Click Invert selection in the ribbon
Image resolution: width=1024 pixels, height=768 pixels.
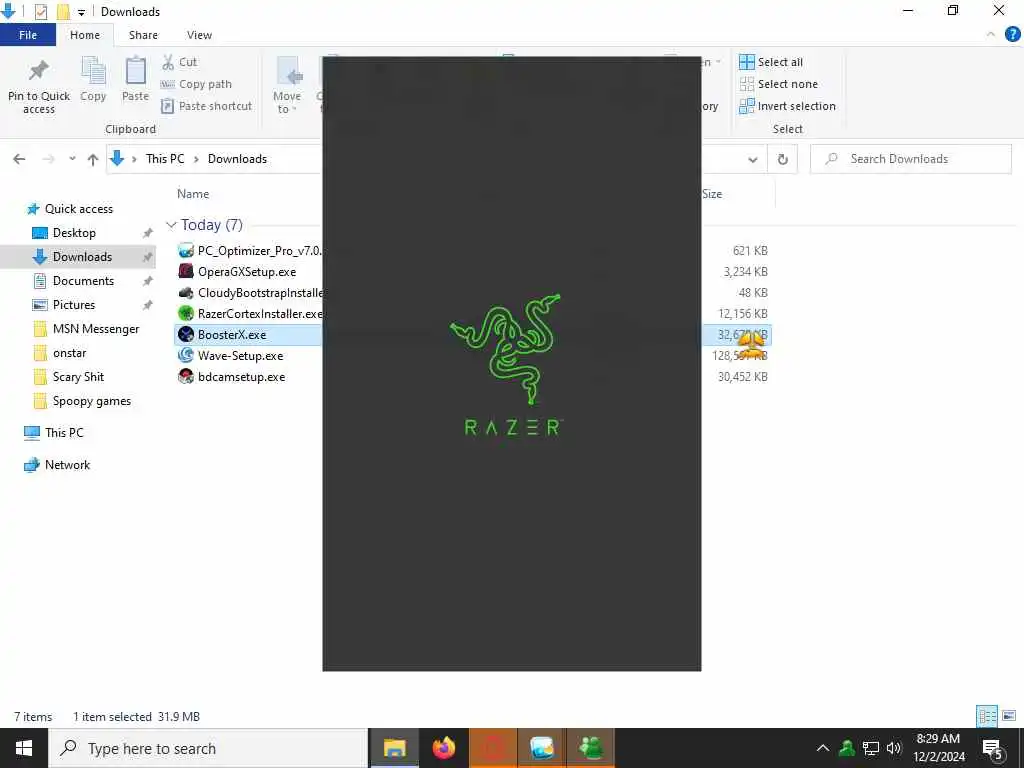tap(788, 106)
